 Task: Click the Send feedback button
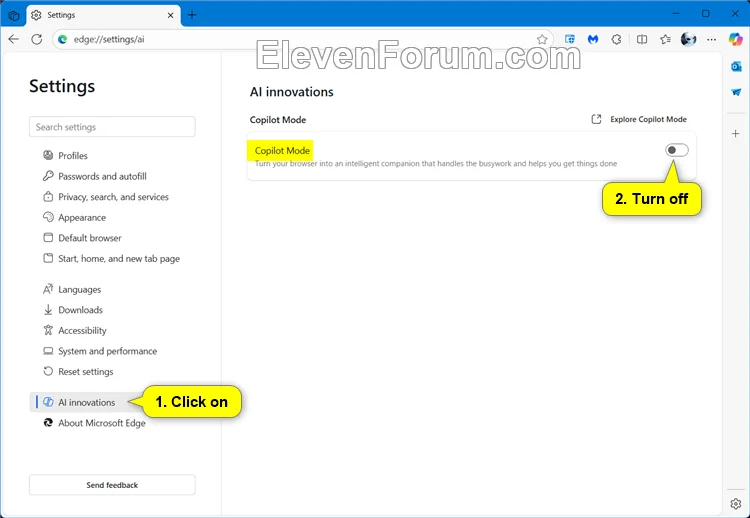click(x=112, y=485)
